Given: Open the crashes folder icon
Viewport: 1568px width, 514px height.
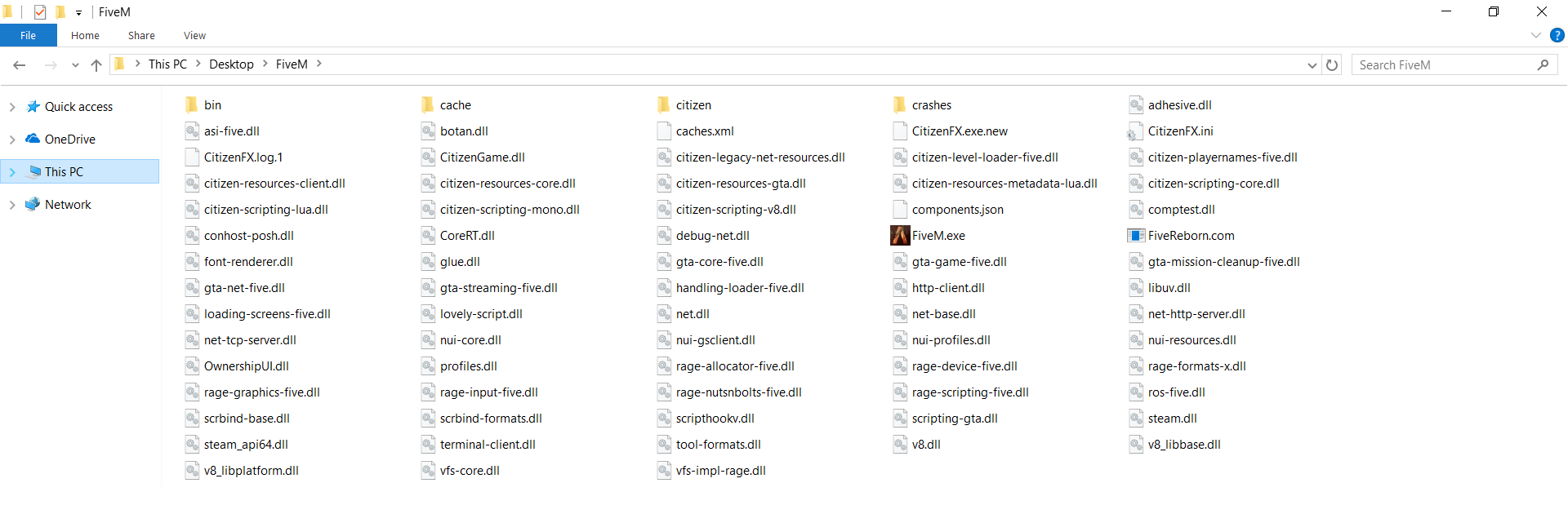Looking at the screenshot, I should click(900, 105).
